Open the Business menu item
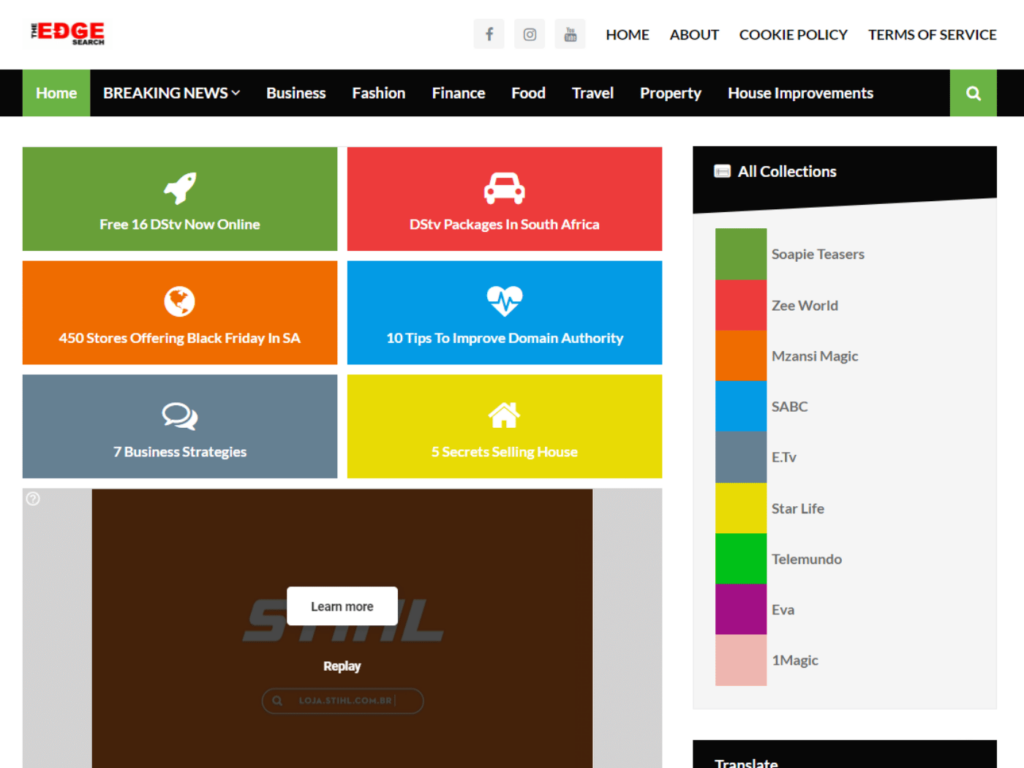Image resolution: width=1024 pixels, height=768 pixels. click(296, 93)
